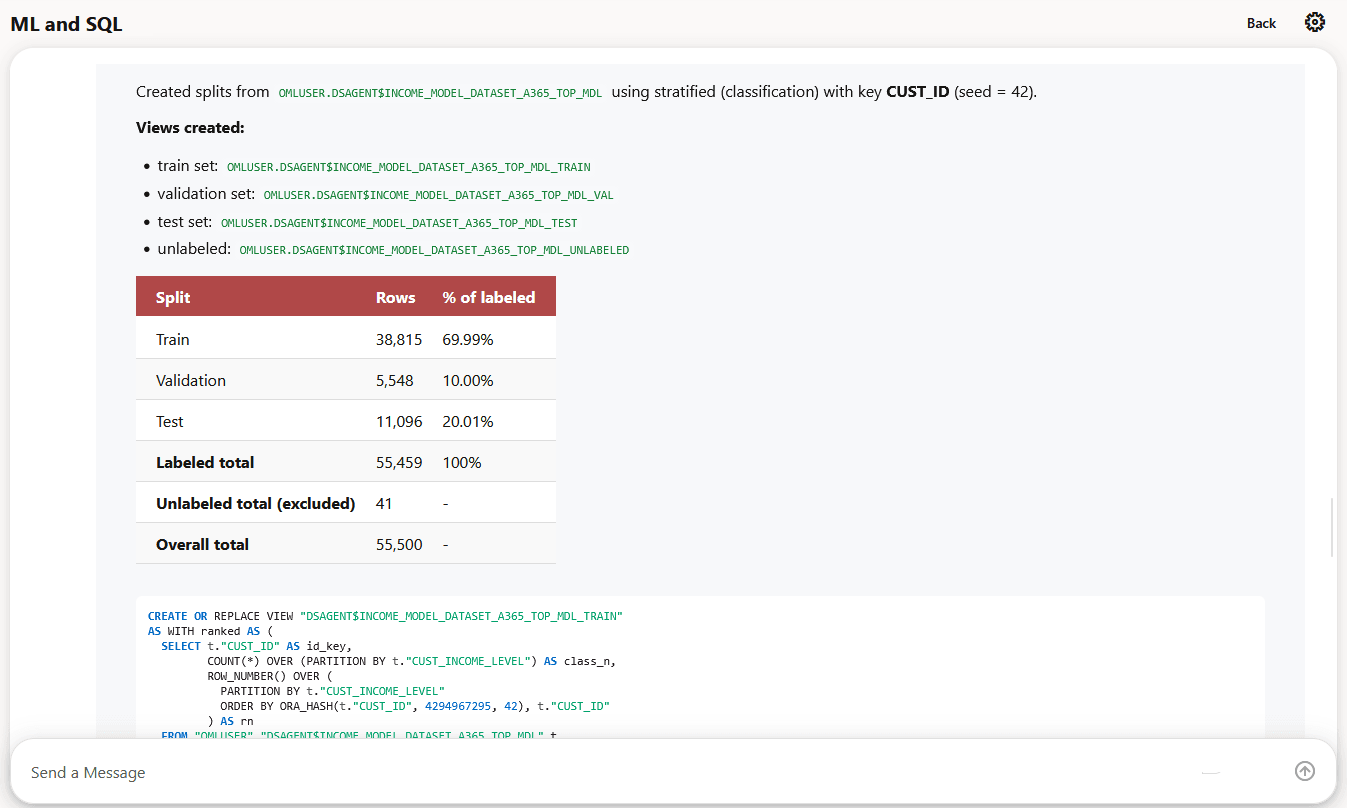The width and height of the screenshot is (1347, 808).
Task: Click the Validation row label
Action: [191, 380]
